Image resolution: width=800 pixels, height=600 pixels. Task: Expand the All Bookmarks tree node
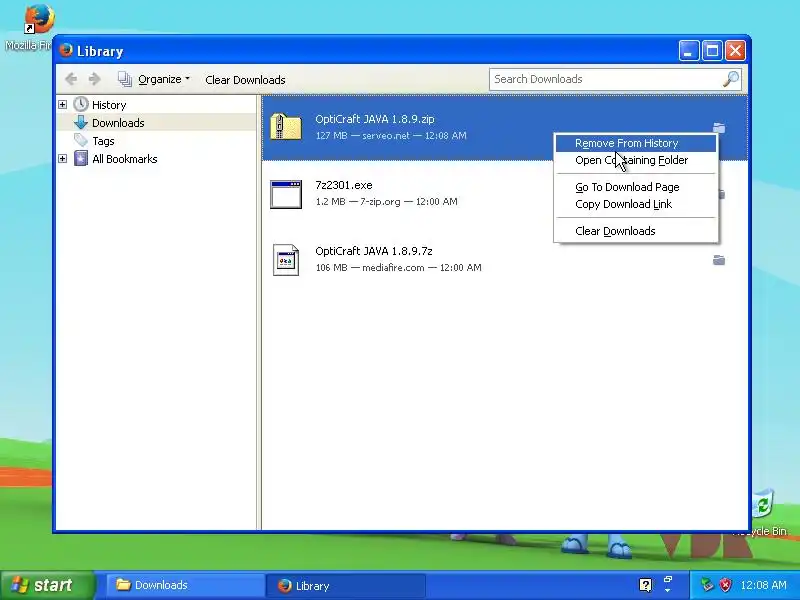coord(62,159)
